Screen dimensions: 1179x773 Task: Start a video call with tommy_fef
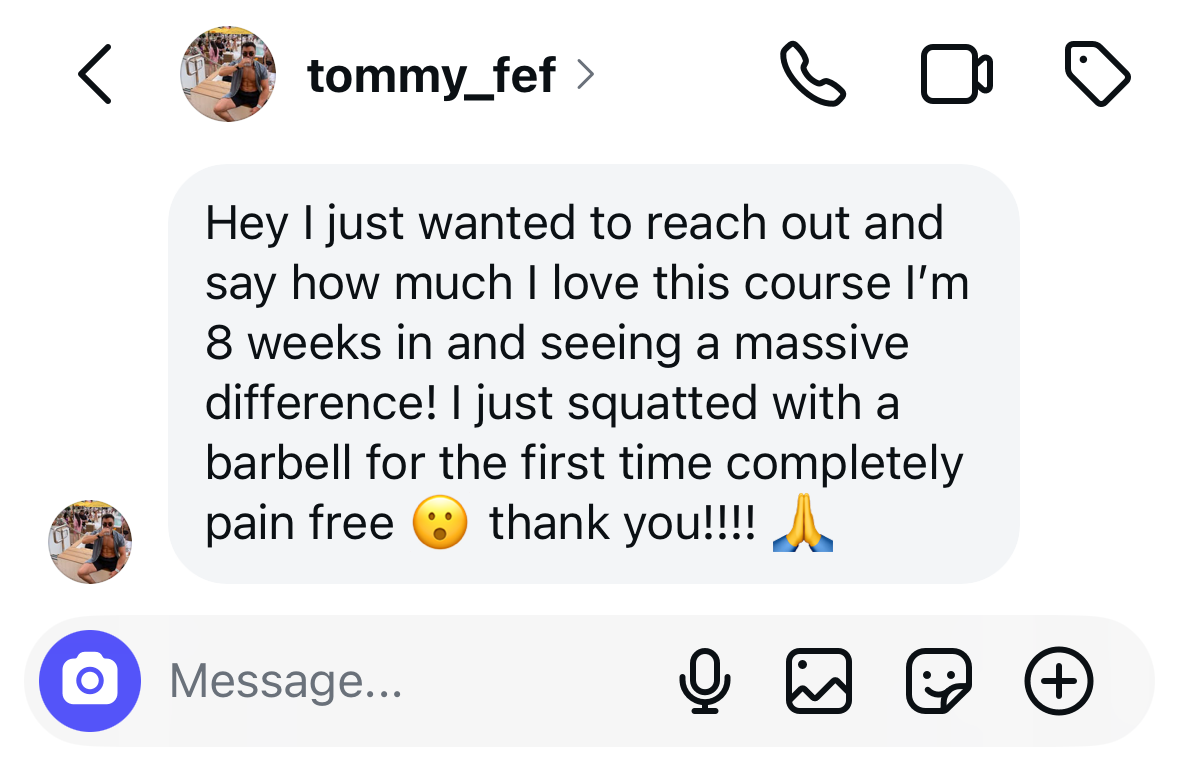click(x=956, y=74)
